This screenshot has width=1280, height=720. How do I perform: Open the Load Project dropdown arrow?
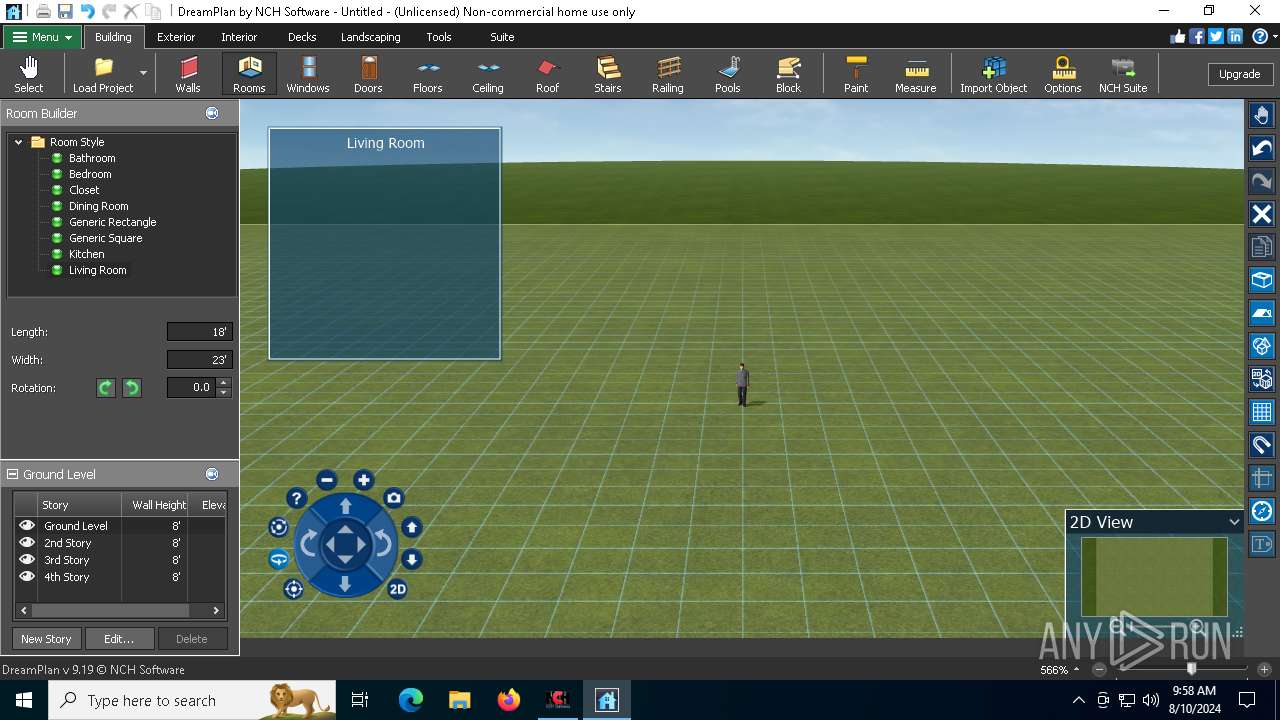coord(143,73)
